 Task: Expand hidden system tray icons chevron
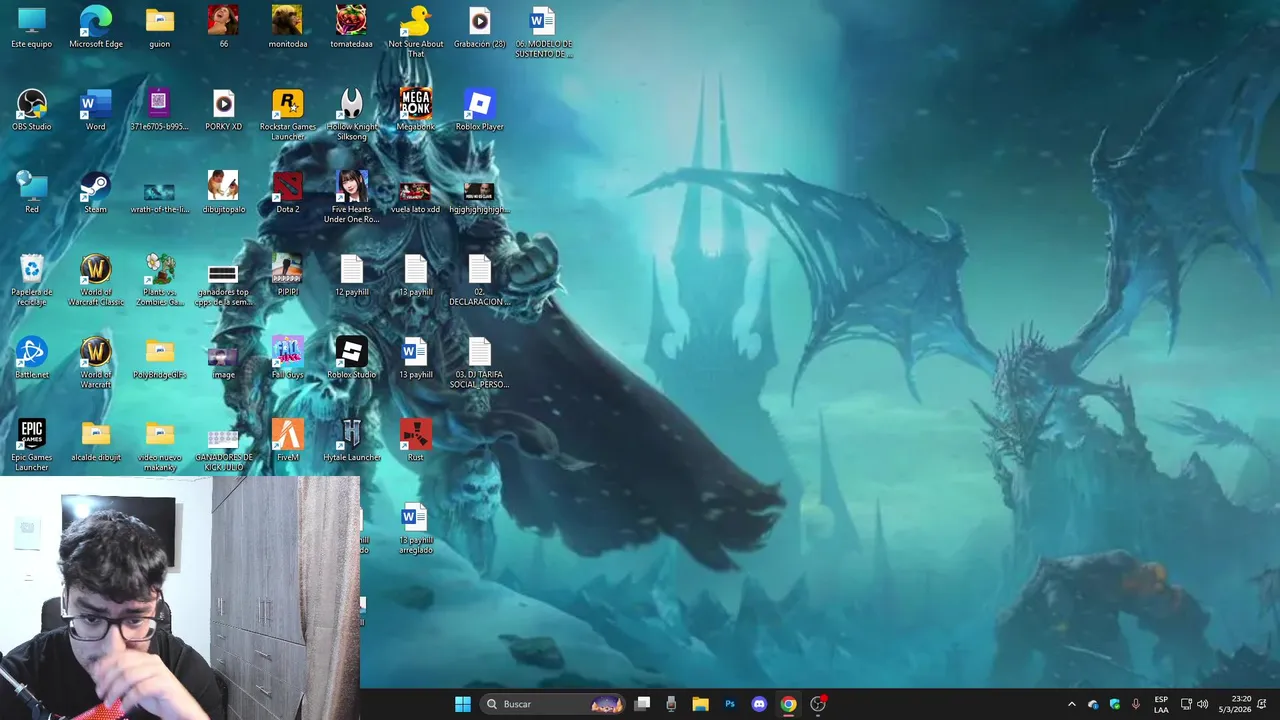1071,704
